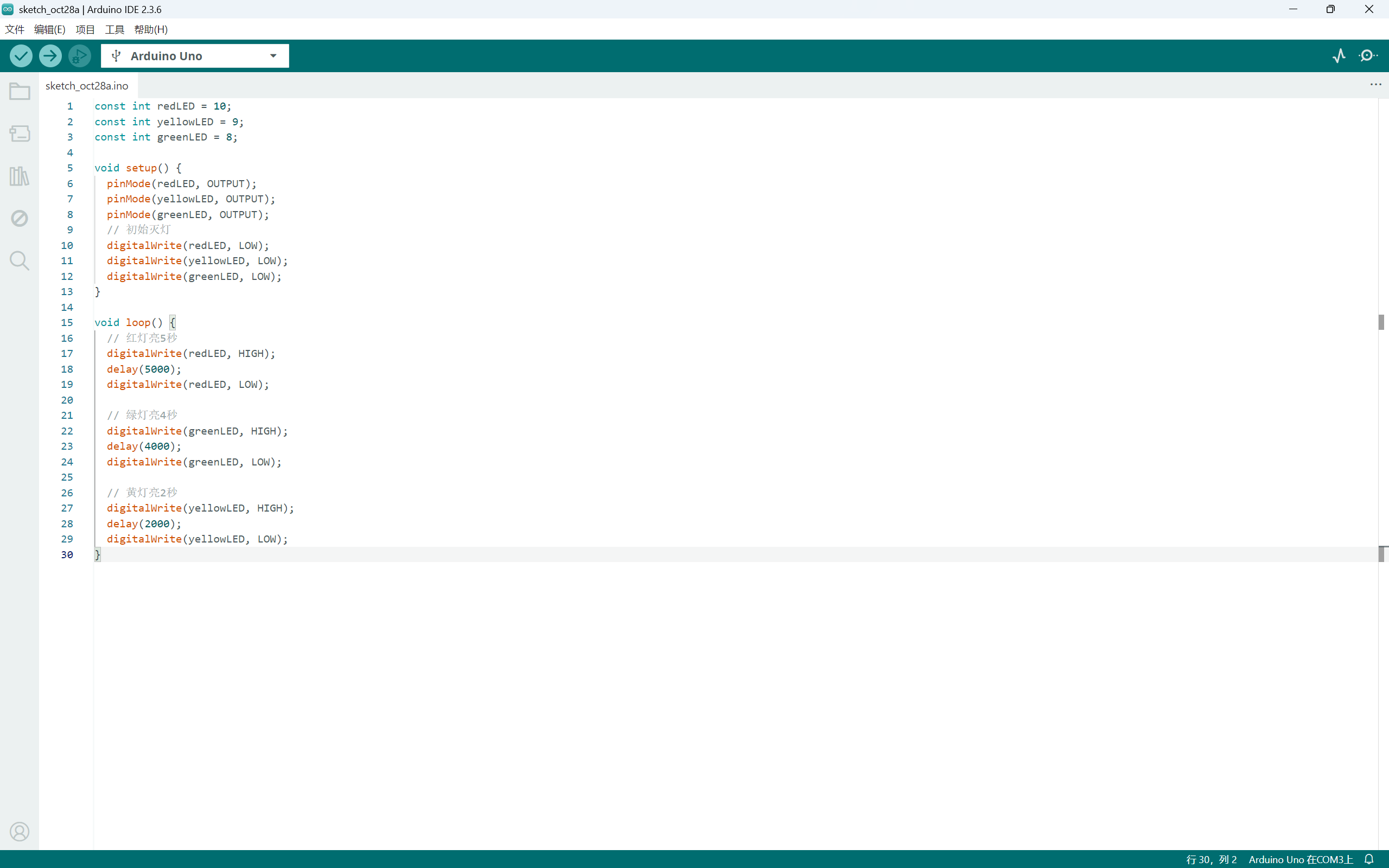Select the sketch_oct28a.ino tab
The image size is (1389, 868).
pyautogui.click(x=87, y=86)
